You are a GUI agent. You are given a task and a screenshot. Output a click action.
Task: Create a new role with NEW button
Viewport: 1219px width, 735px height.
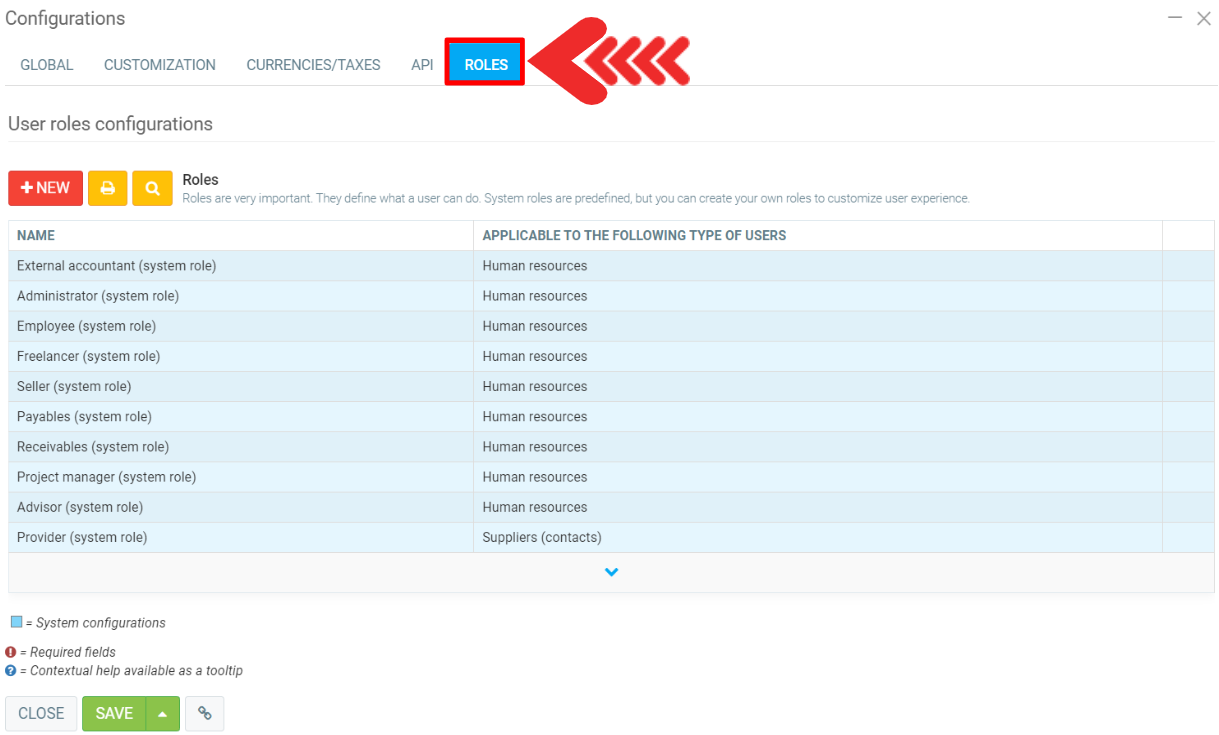pyautogui.click(x=46, y=188)
